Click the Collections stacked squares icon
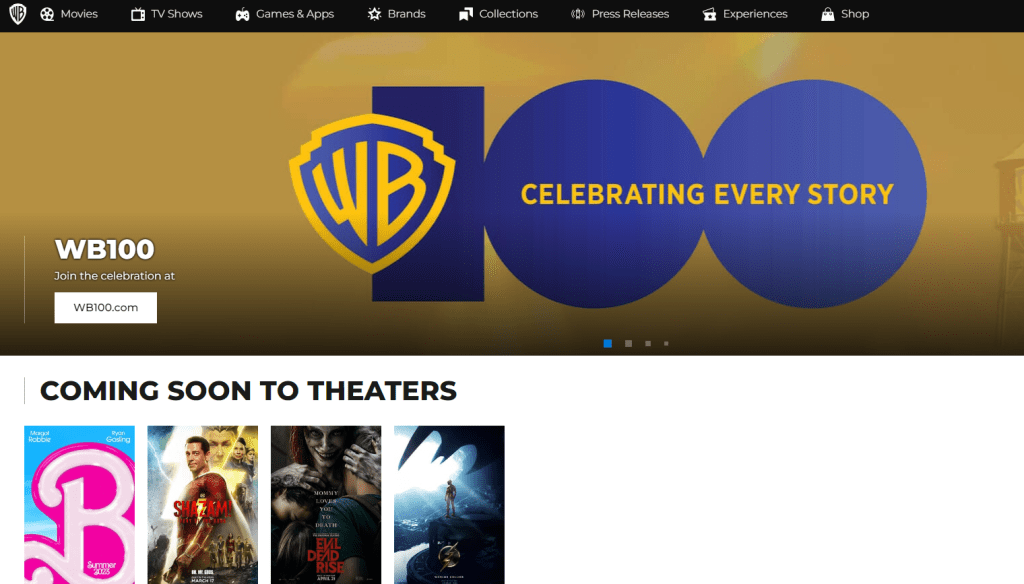The height and width of the screenshot is (584, 1024). (x=466, y=14)
